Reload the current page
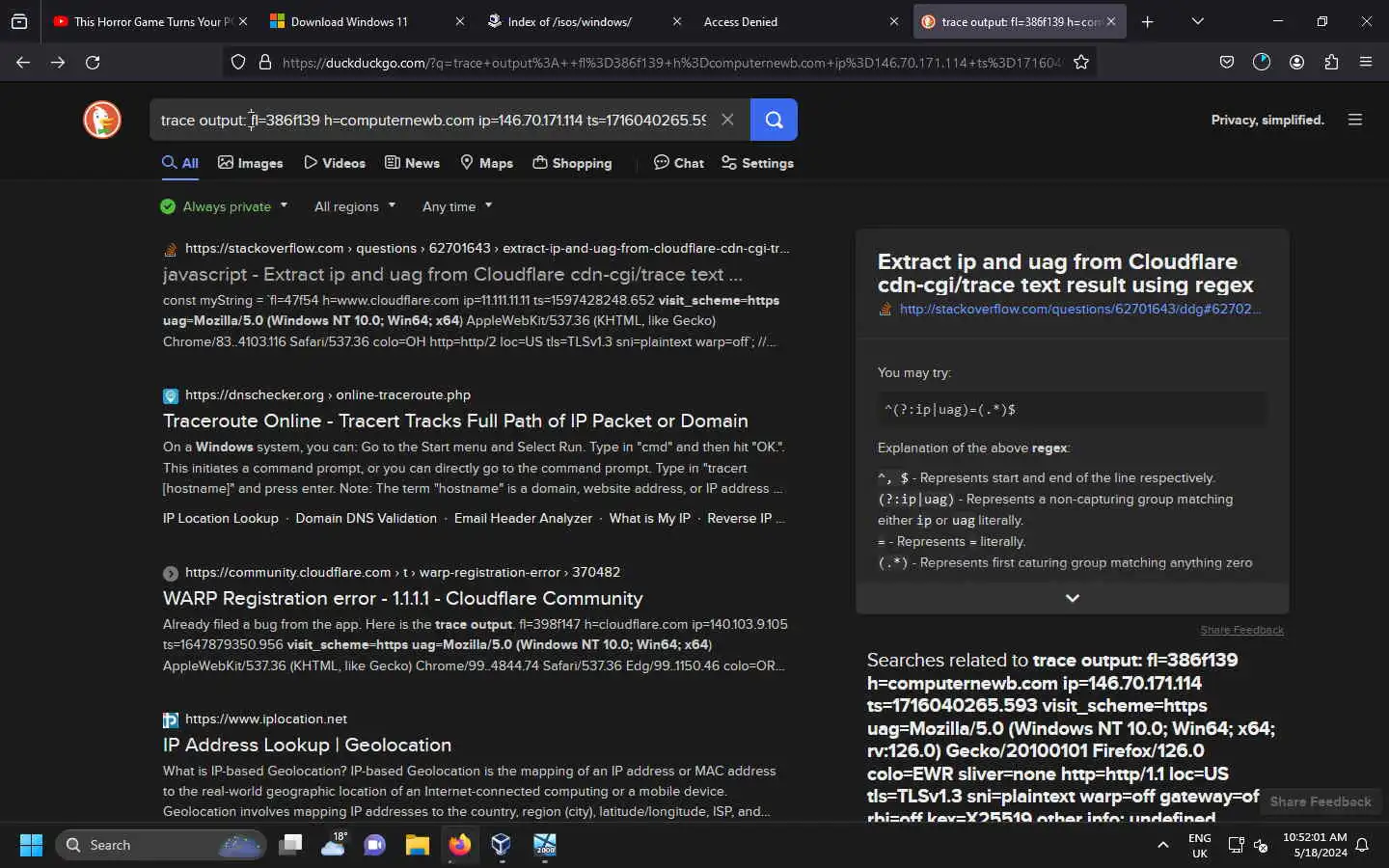1389x868 pixels. (93, 63)
